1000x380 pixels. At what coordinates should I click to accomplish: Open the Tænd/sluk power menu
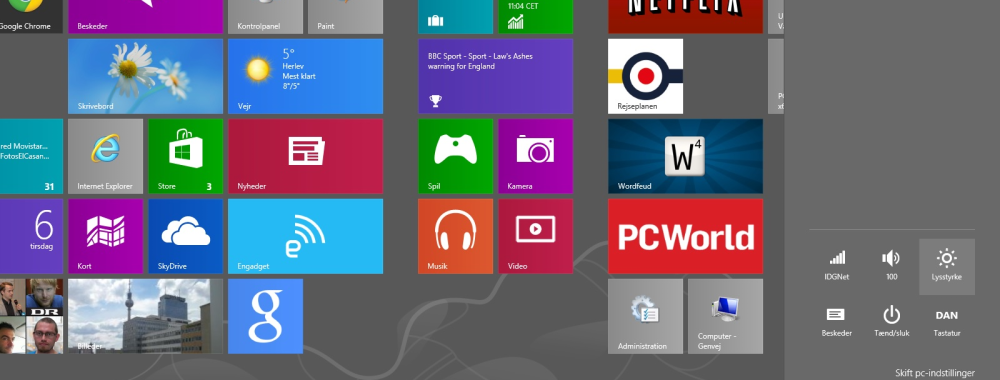coord(892,322)
